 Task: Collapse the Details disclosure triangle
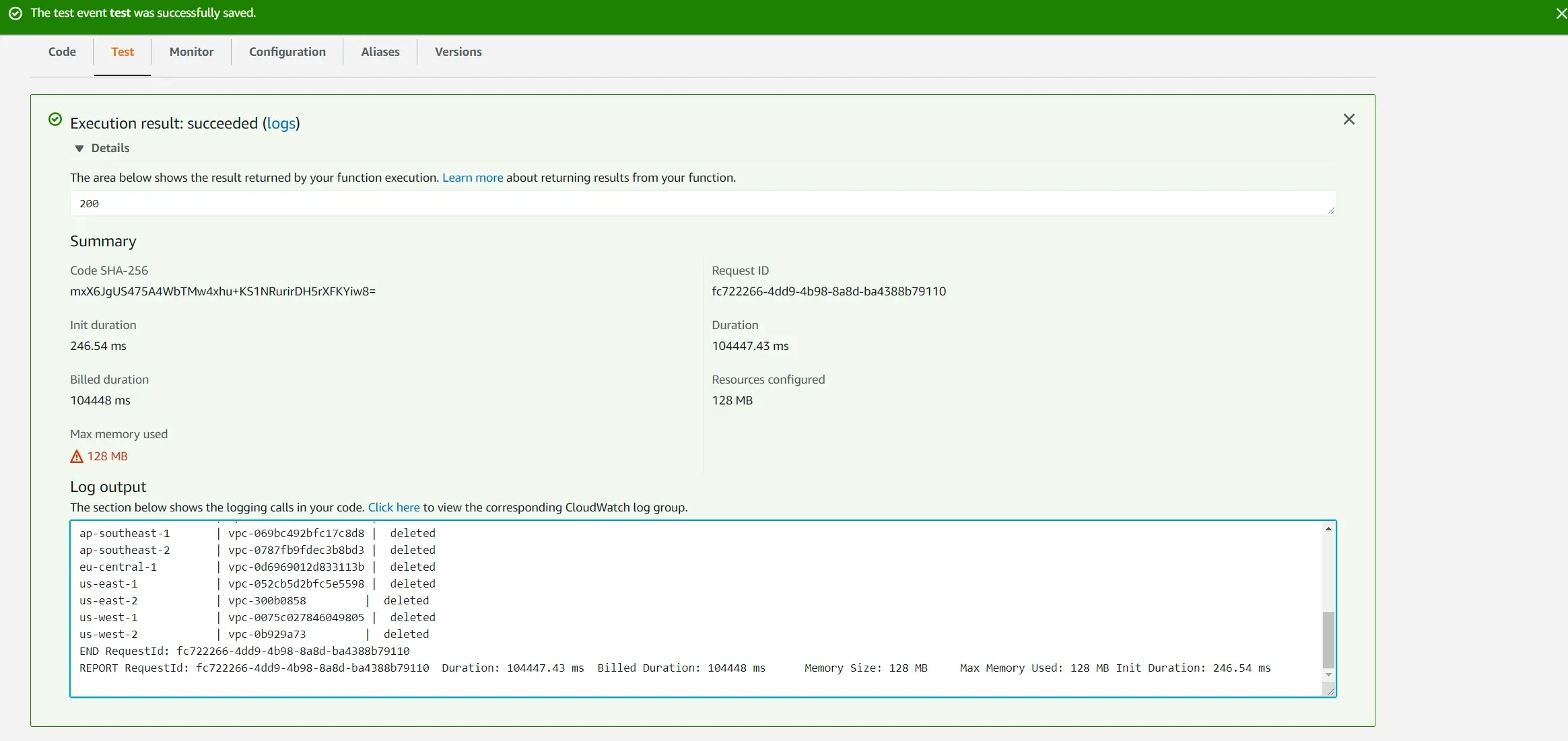79,149
